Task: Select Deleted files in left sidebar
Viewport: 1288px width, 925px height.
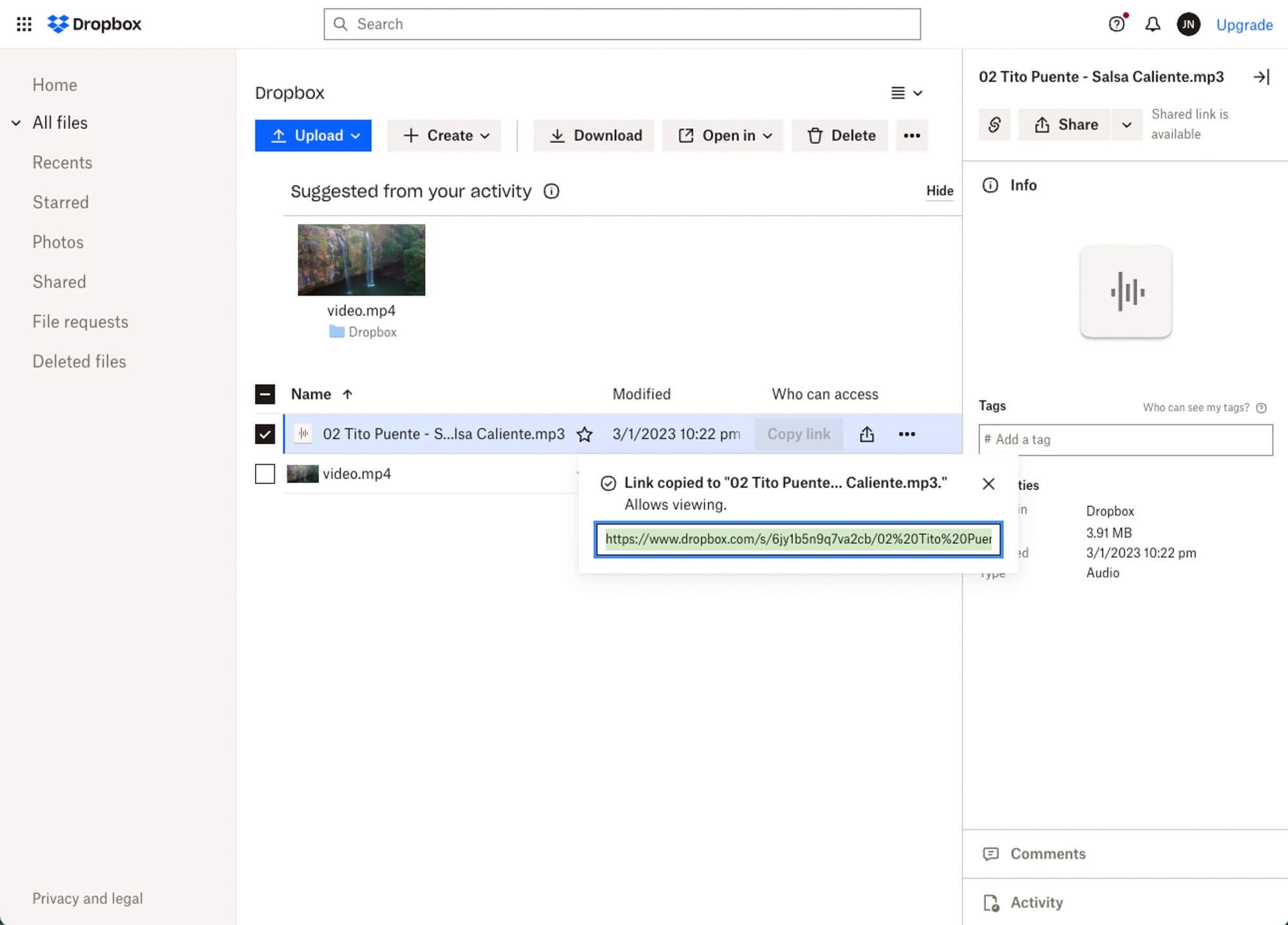Action: (79, 361)
